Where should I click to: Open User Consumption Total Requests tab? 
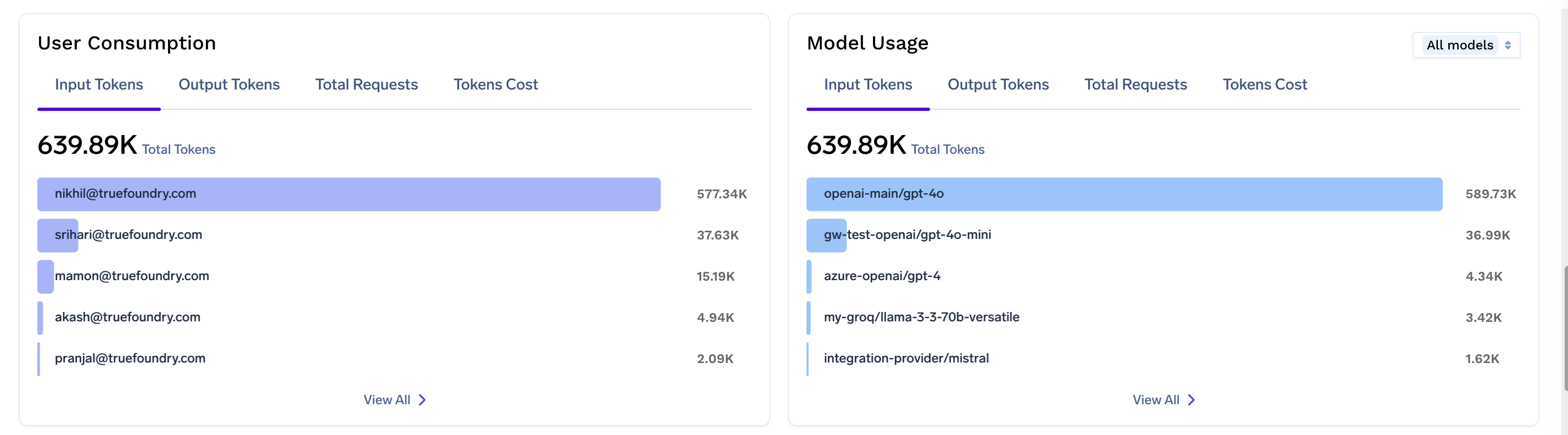[x=366, y=85]
